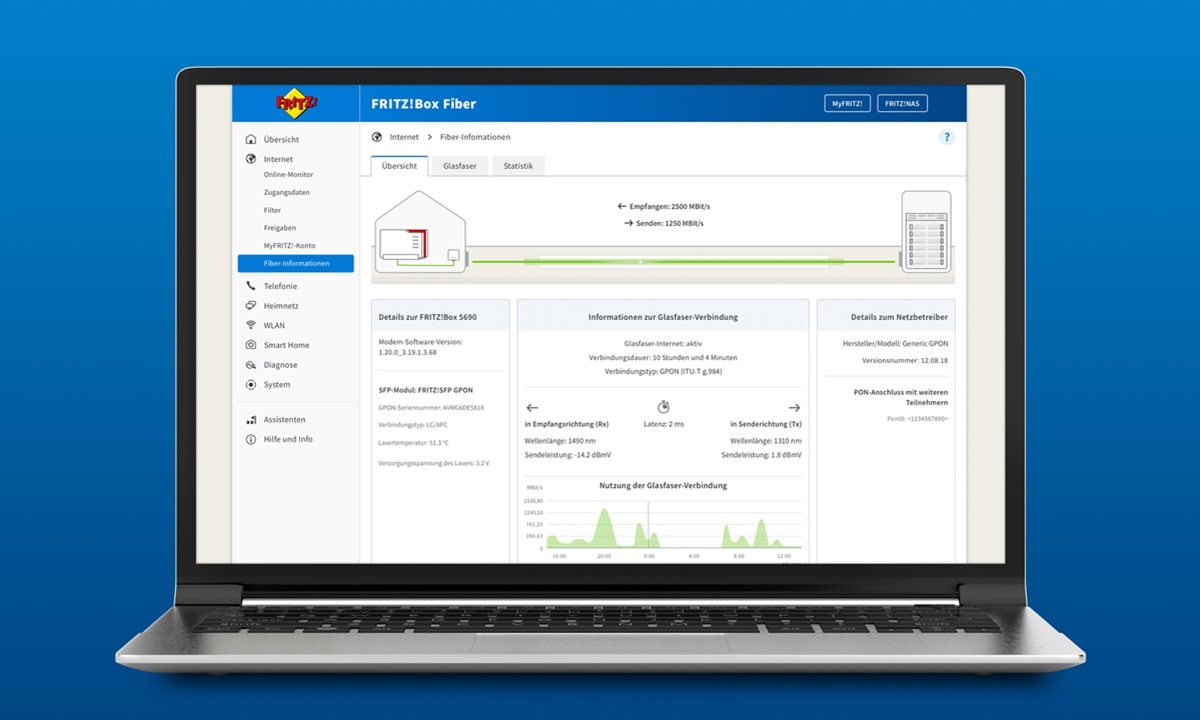This screenshot has width=1200, height=720.
Task: Select the Übersicht tab
Action: pos(399,166)
